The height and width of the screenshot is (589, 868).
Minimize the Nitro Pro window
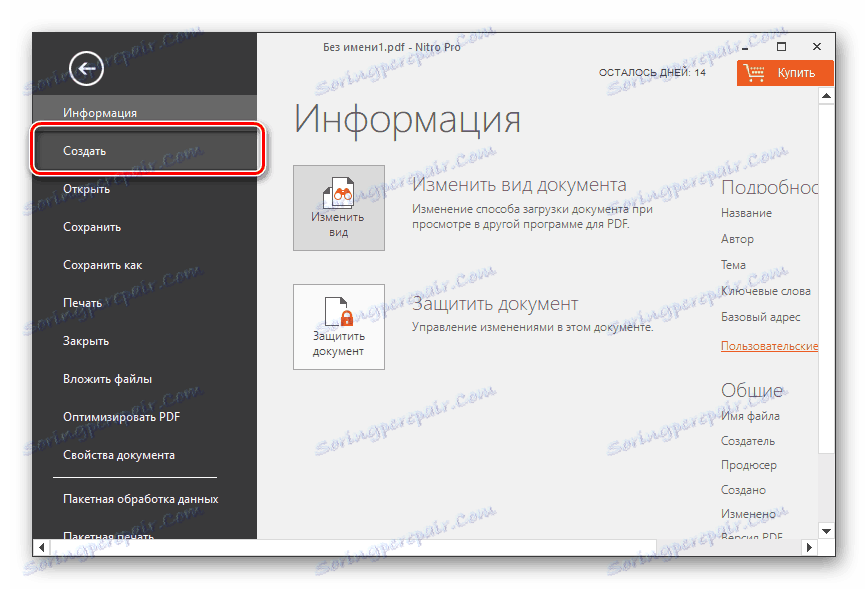pos(746,48)
